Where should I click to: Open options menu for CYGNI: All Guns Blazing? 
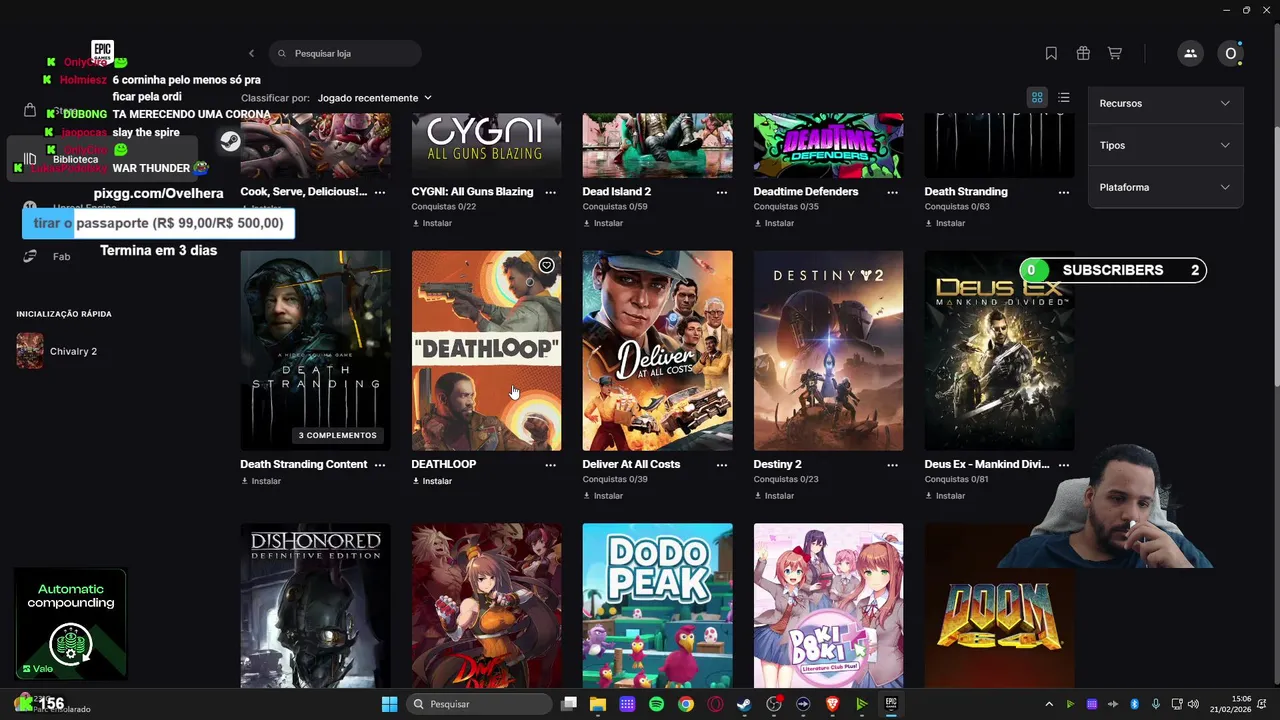point(550,192)
